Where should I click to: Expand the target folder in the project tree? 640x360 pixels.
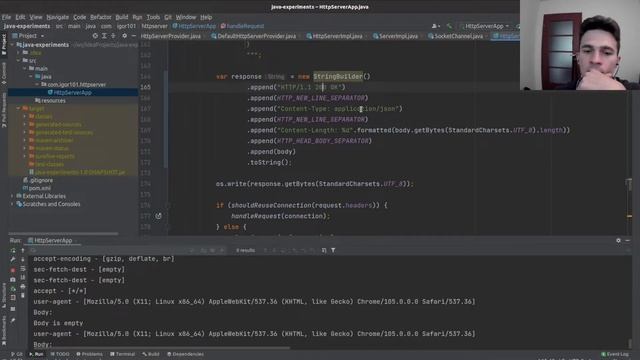[x=18, y=109]
